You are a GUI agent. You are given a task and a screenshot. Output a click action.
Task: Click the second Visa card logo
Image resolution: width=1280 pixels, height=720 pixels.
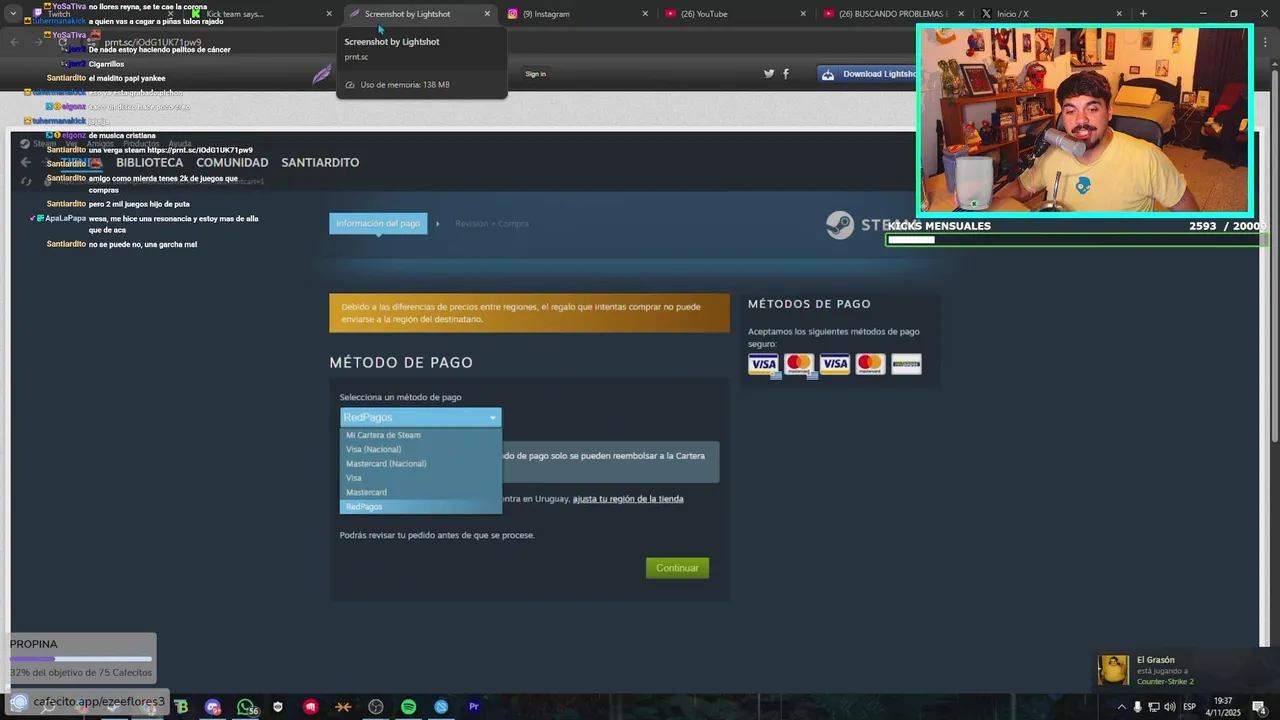pyautogui.click(x=835, y=364)
